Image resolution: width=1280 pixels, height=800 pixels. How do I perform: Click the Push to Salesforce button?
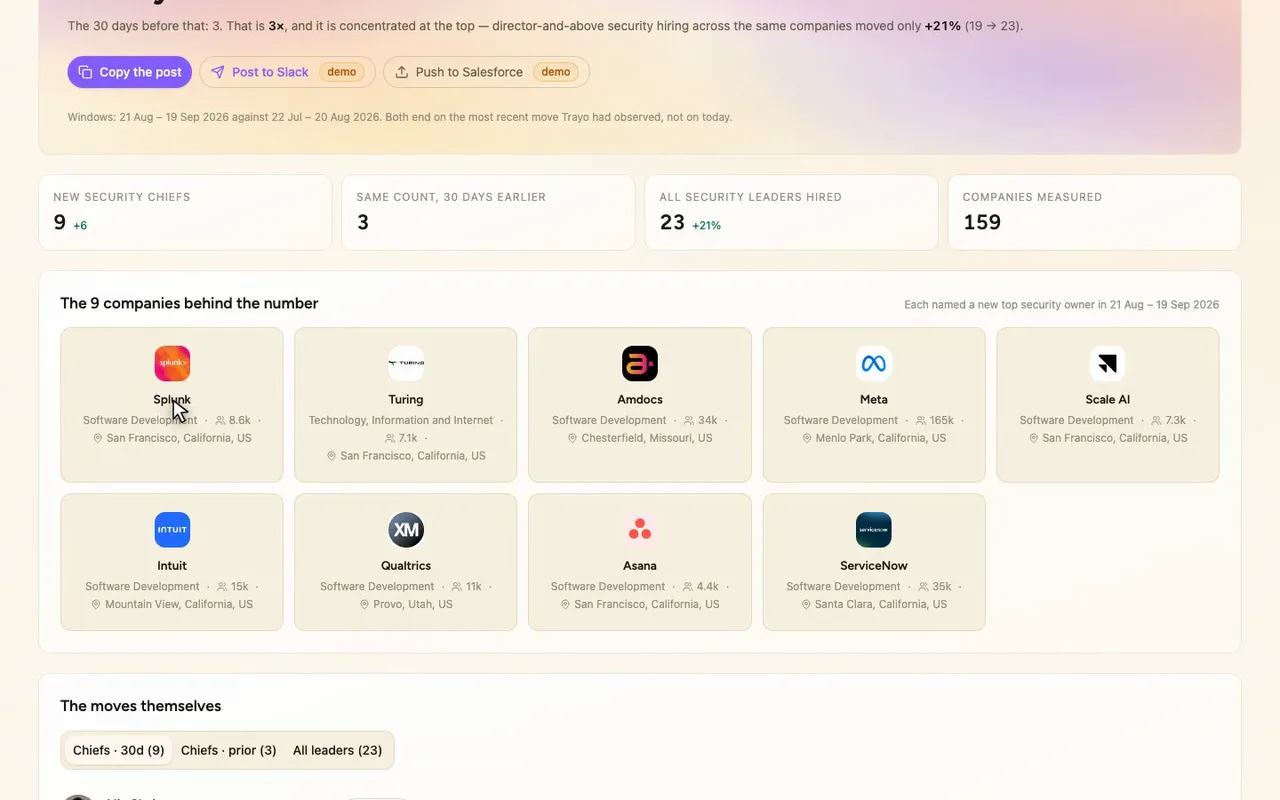click(486, 72)
